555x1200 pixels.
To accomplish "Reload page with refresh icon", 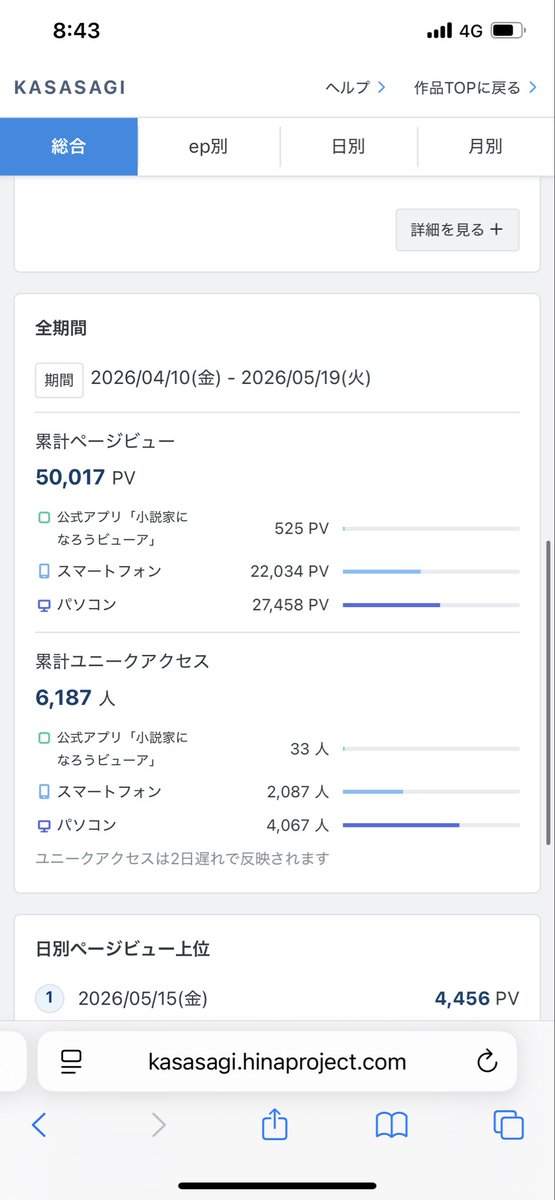I will click(x=487, y=1061).
